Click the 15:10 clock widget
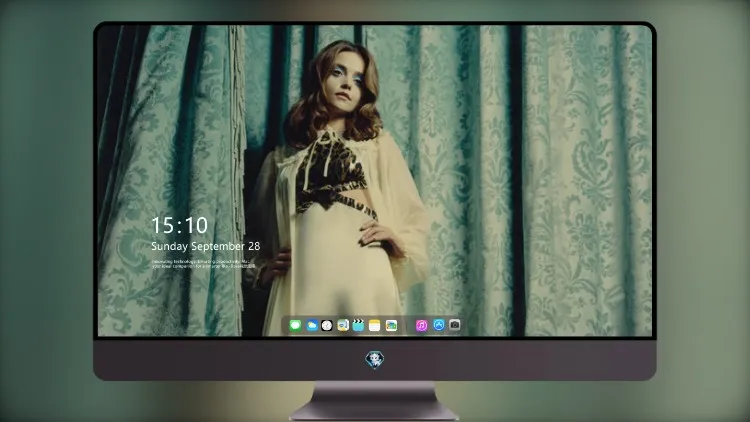 (x=179, y=225)
